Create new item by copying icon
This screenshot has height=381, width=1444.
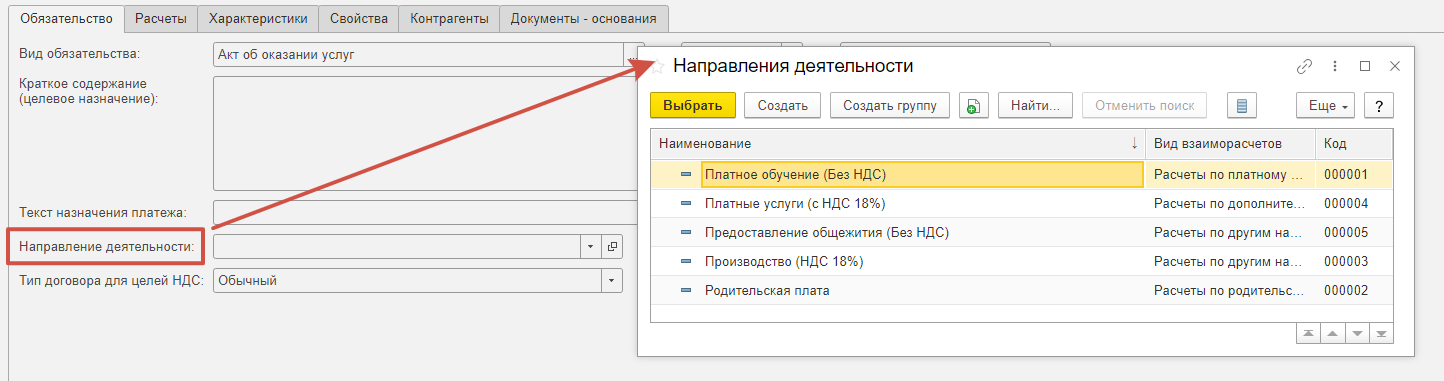tap(974, 105)
